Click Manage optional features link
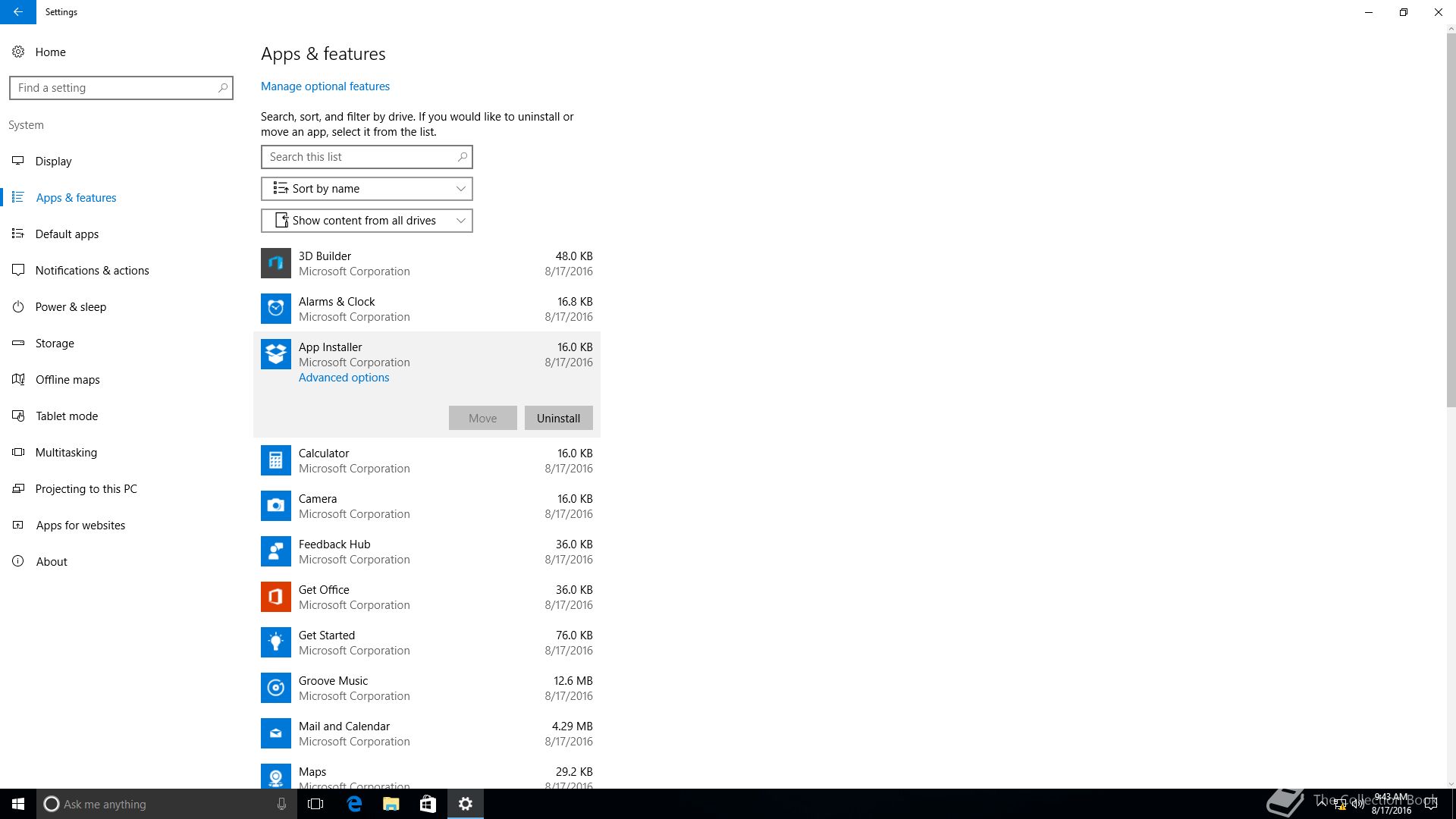The height and width of the screenshot is (819, 1456). [325, 86]
